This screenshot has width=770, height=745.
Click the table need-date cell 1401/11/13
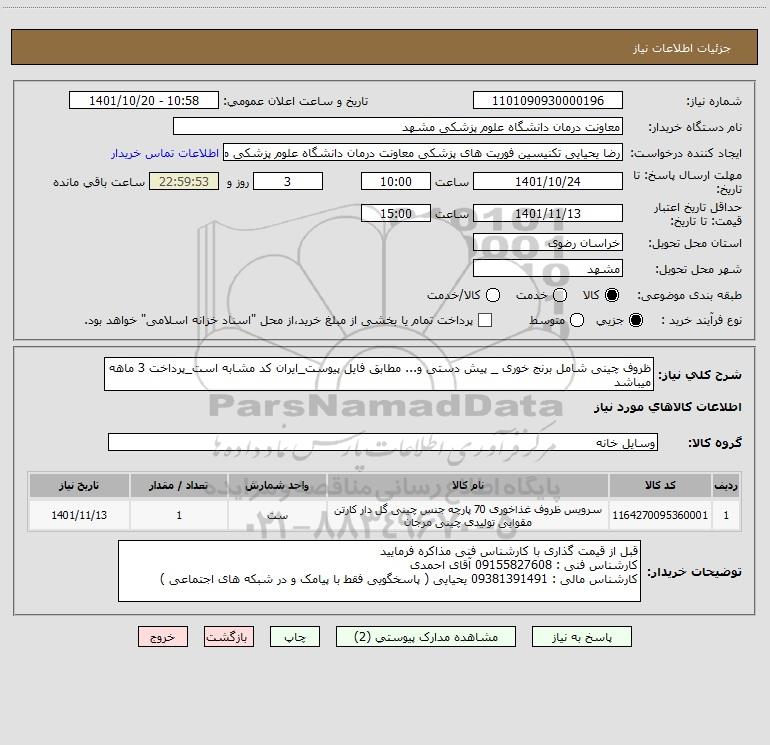click(79, 515)
